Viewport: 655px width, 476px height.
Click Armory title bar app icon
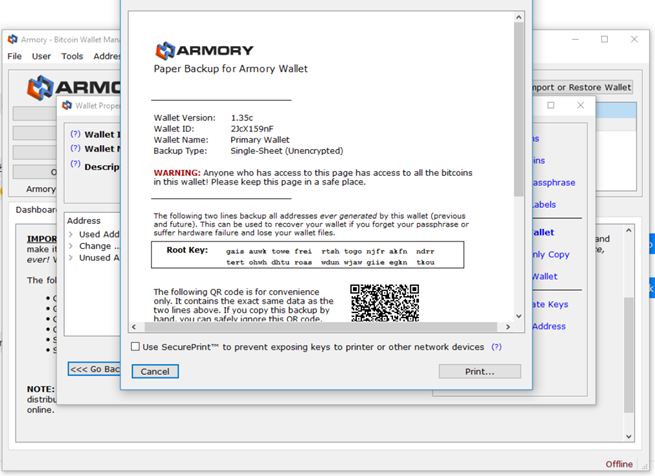(x=13, y=39)
